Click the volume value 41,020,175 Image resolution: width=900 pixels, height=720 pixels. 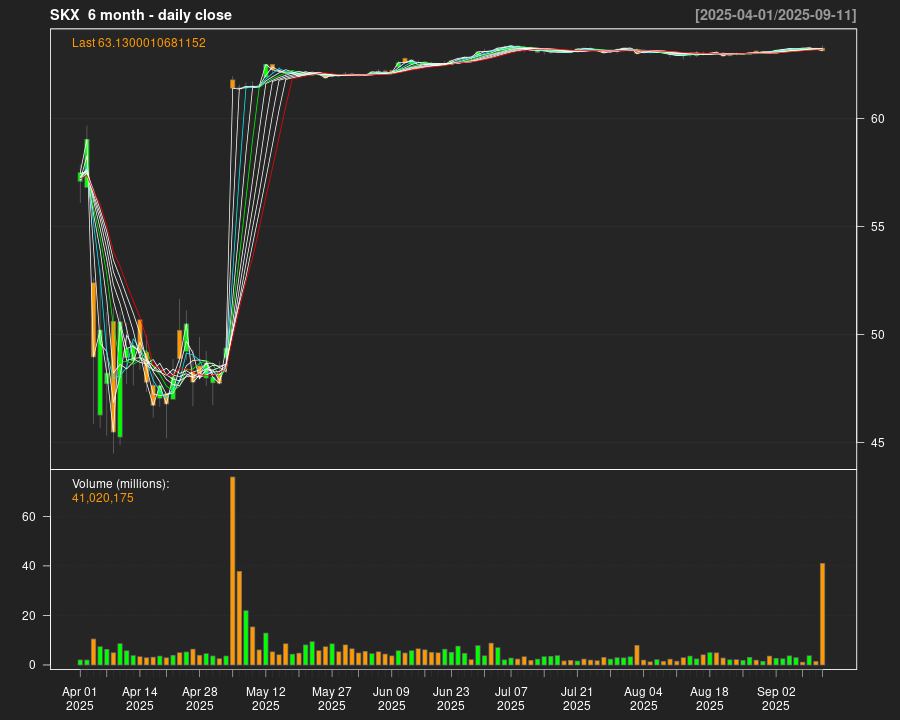click(103, 498)
